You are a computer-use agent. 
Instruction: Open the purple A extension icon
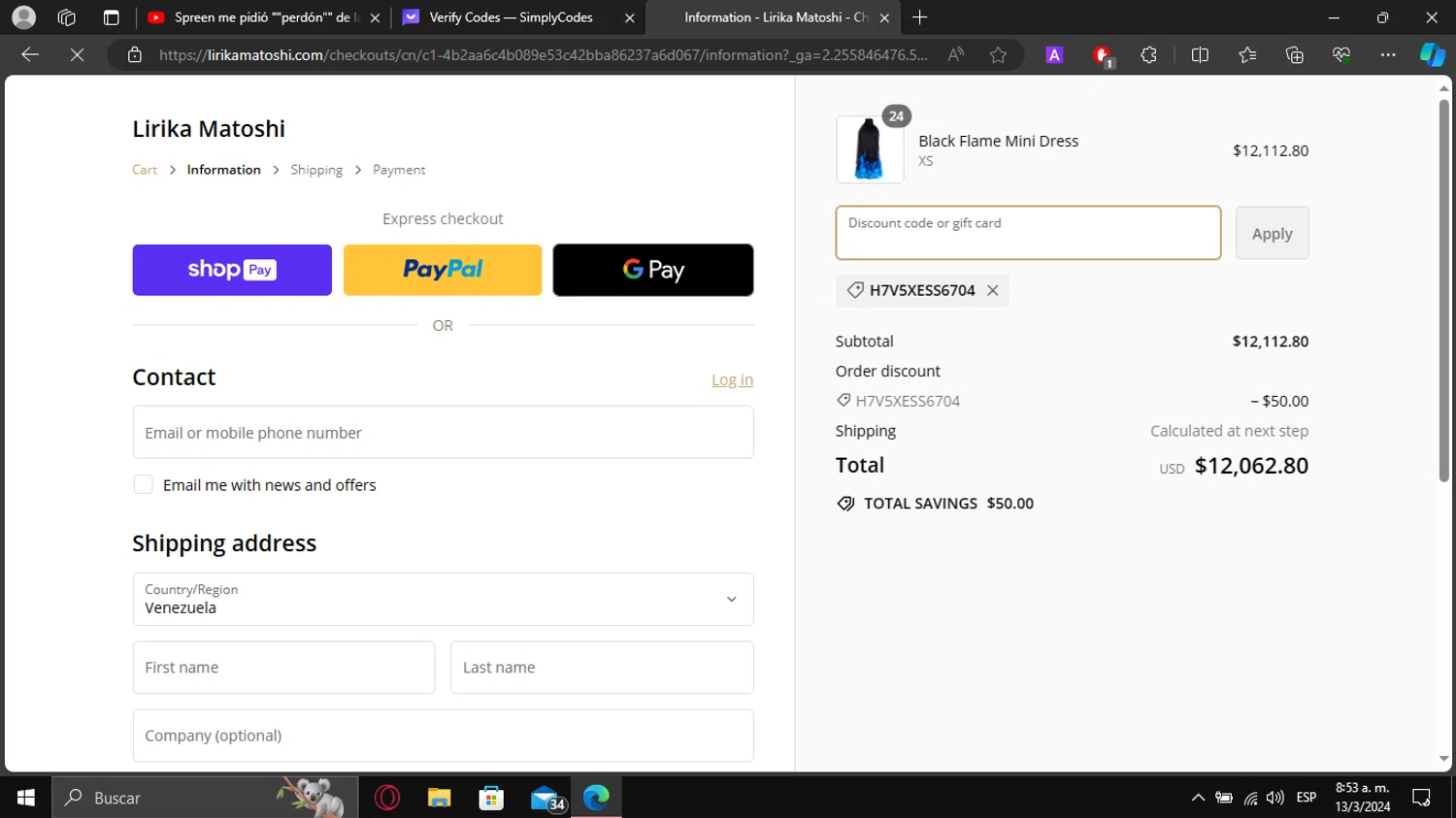pyautogui.click(x=1054, y=55)
